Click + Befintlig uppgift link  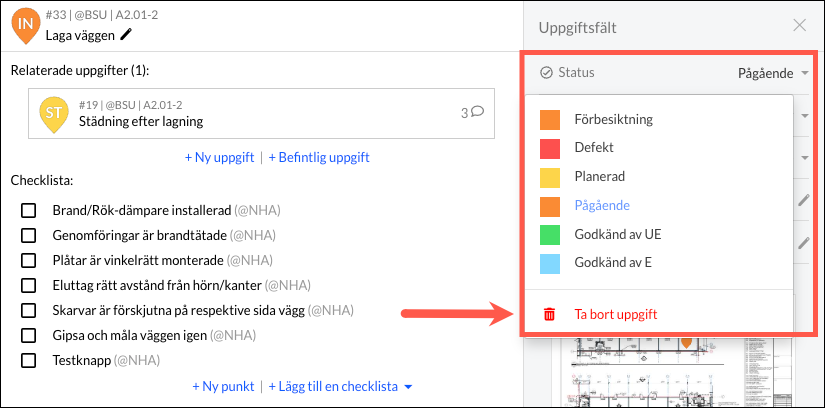(x=319, y=157)
